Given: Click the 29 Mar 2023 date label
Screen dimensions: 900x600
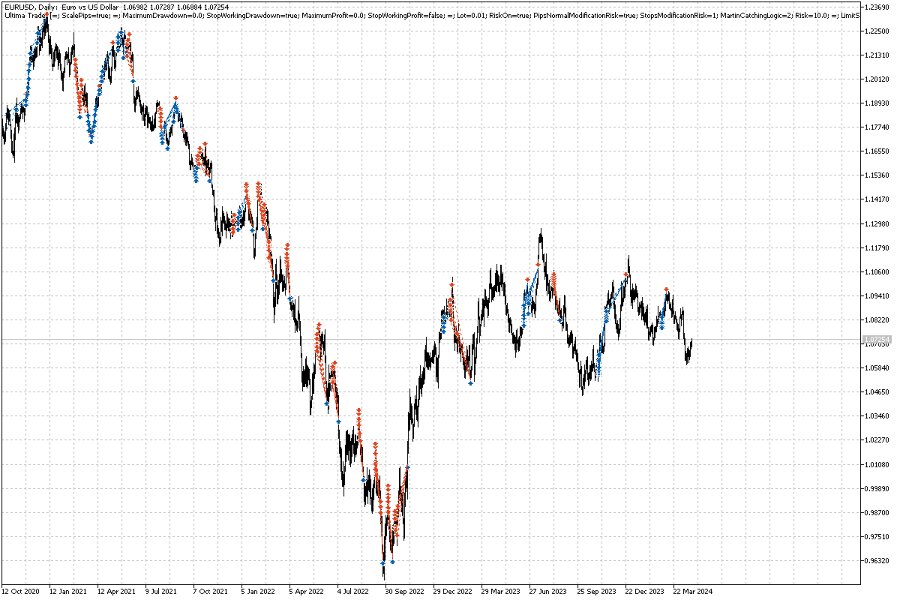Looking at the screenshot, I should (501, 591).
